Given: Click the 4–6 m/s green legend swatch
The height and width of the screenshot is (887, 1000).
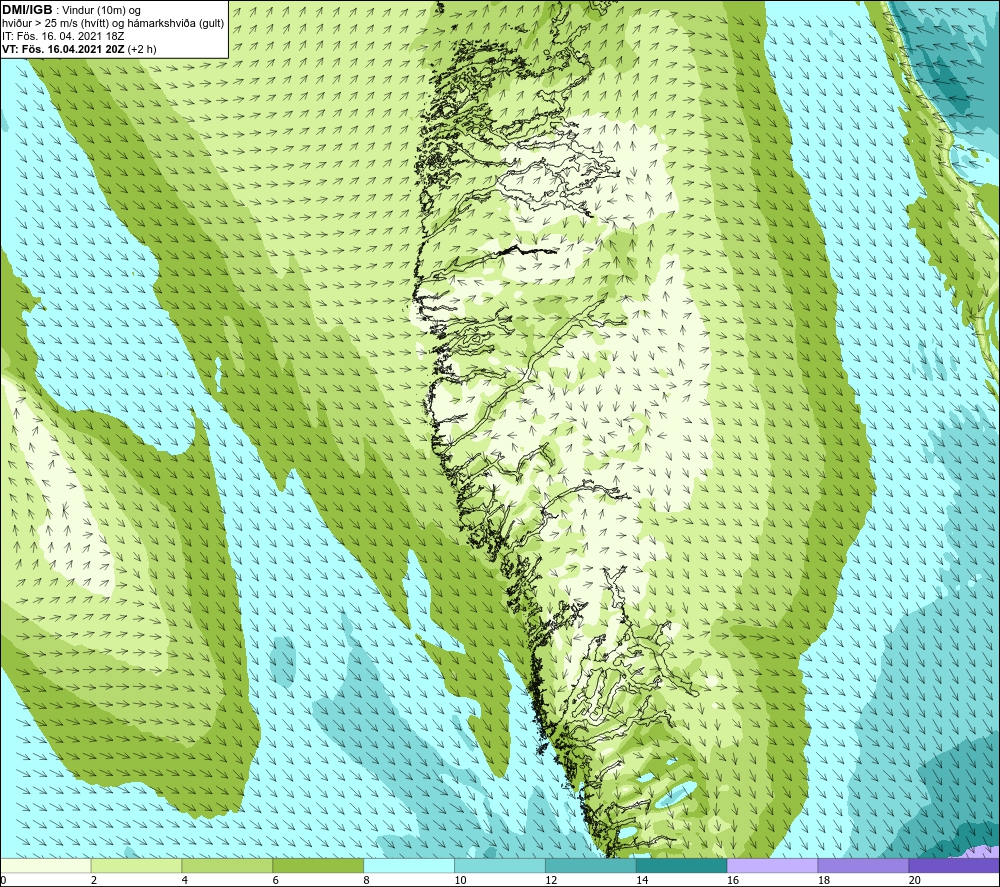Looking at the screenshot, I should (x=227, y=866).
